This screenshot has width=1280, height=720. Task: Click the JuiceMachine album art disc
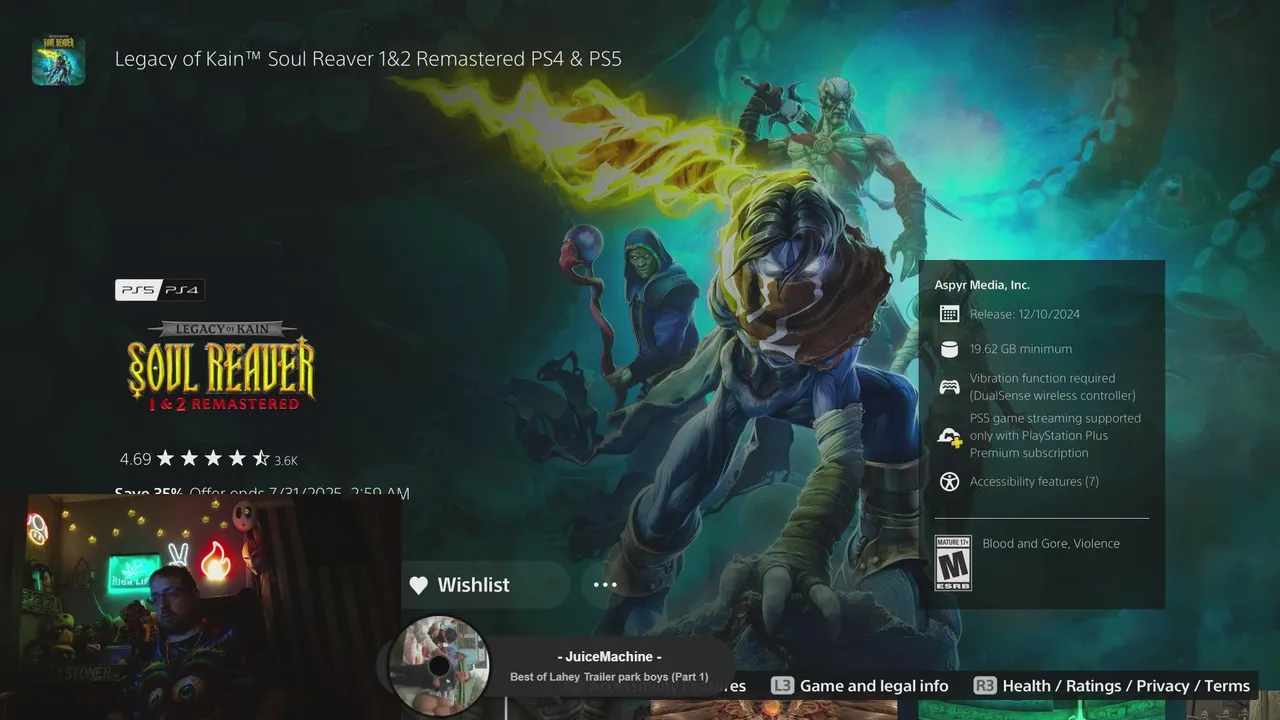438,666
